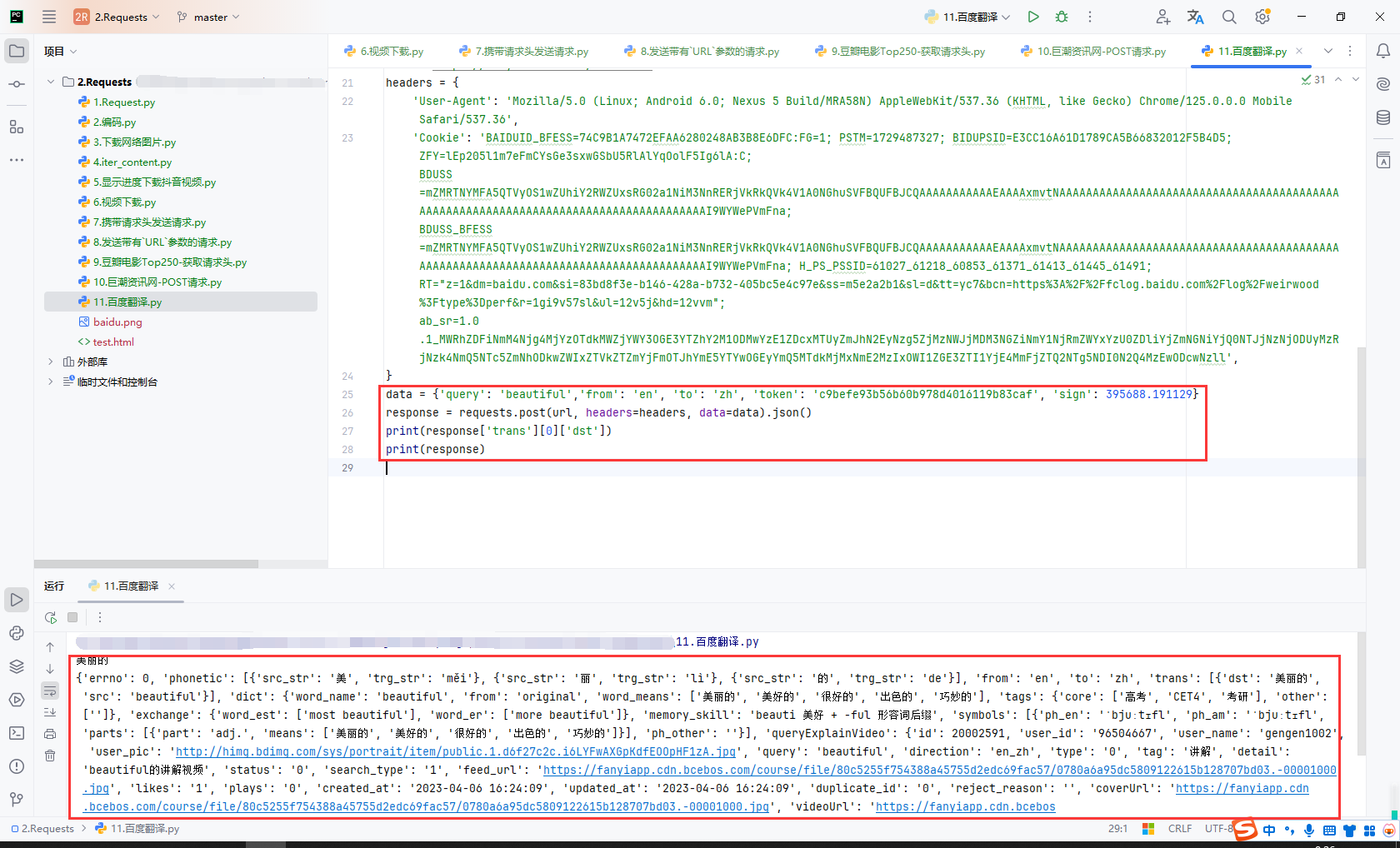Open the Terminal tool window

point(17,733)
